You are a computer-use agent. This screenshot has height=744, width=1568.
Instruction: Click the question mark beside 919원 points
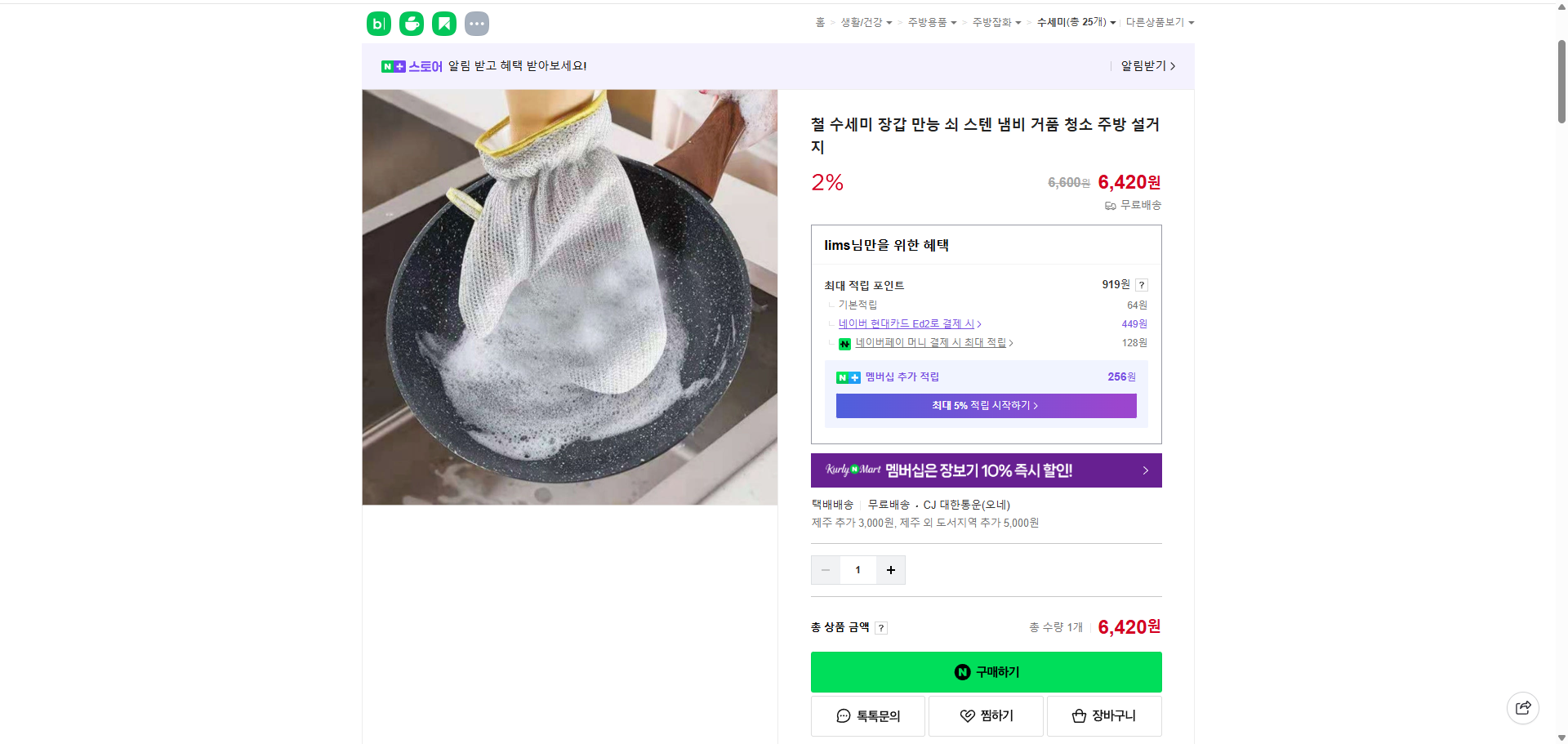[1141, 285]
